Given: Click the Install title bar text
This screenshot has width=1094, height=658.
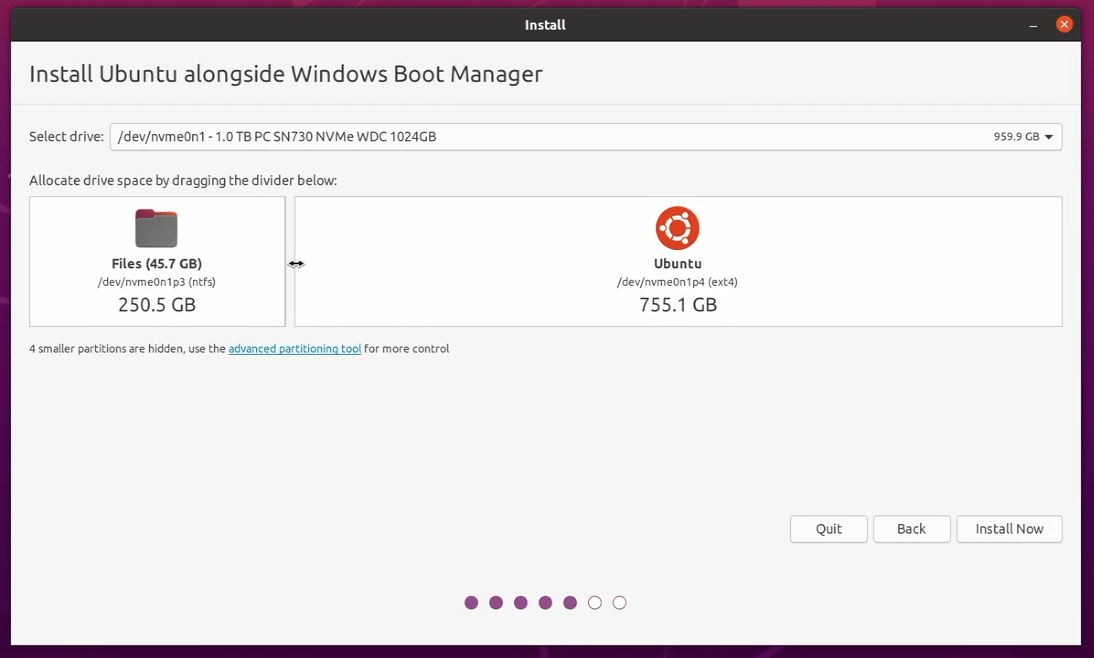Looking at the screenshot, I should 545,24.
